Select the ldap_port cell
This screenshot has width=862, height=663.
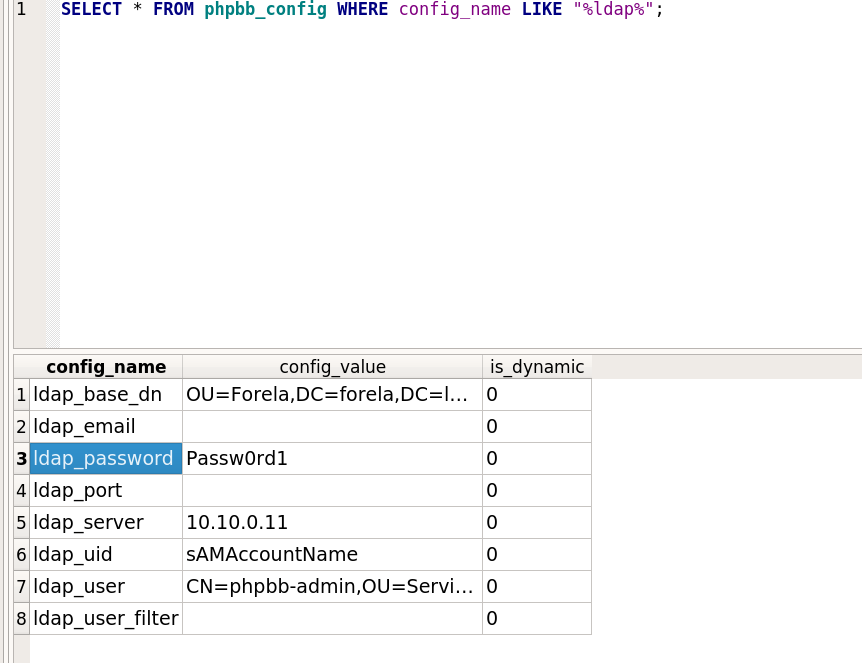106,490
